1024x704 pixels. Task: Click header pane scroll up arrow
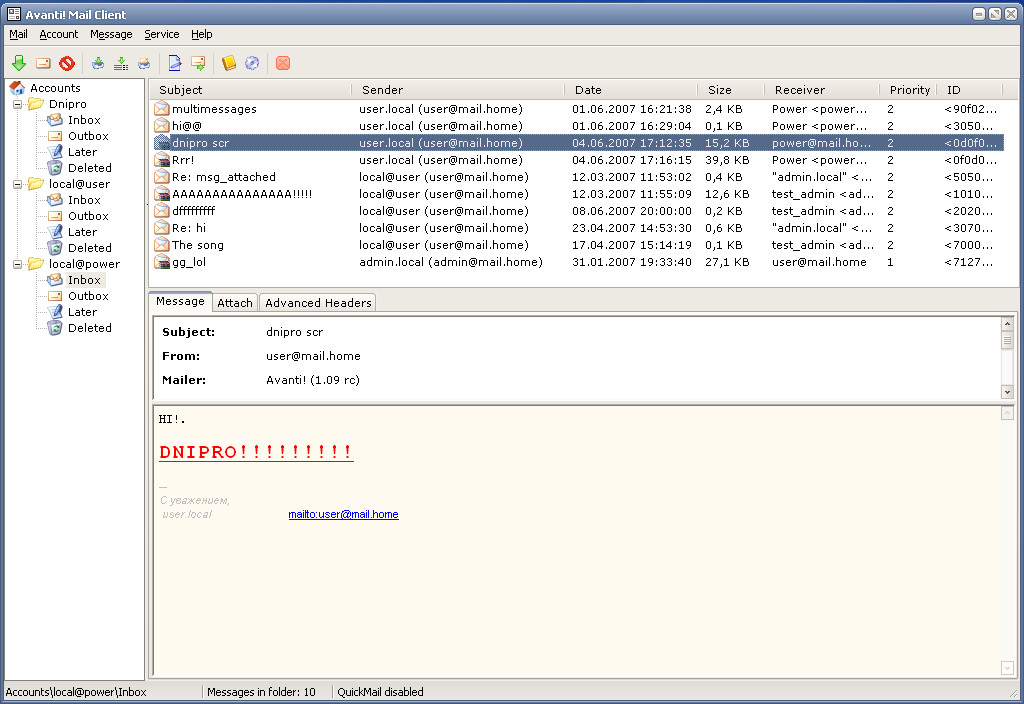(1007, 324)
